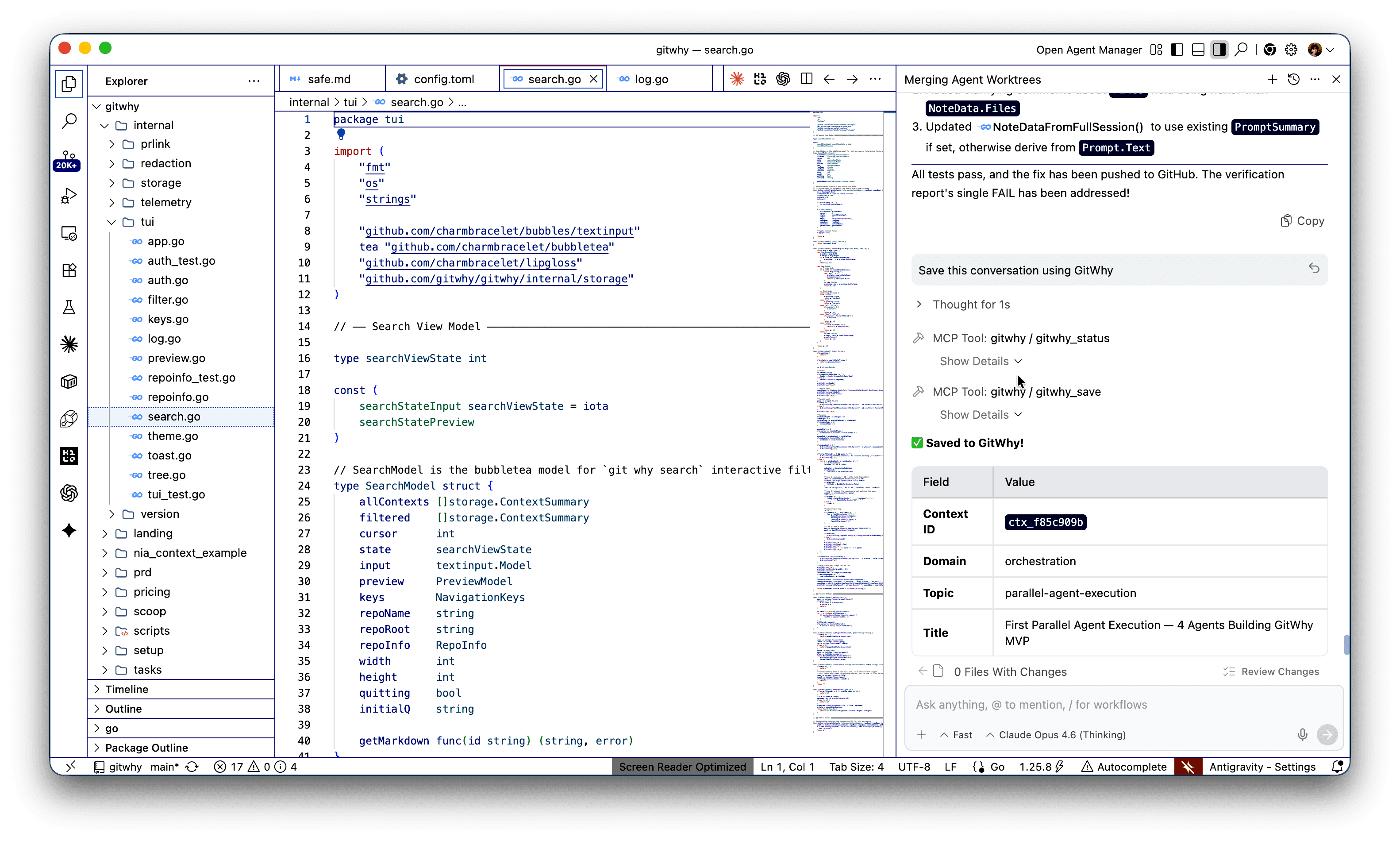Click the split editor icon in editor toolbar

807,79
